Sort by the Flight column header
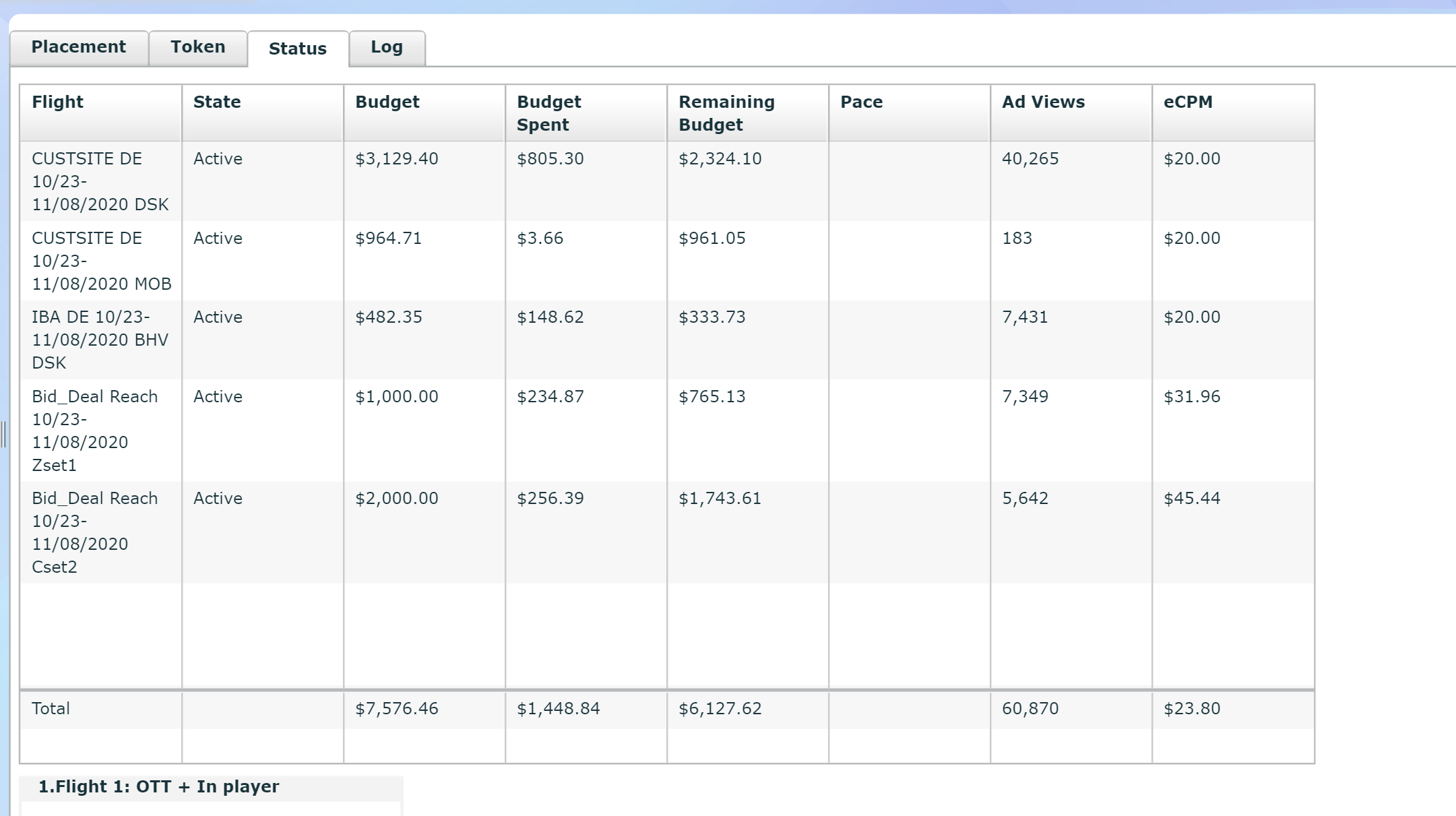Viewport: 1456px width, 816px height. [x=58, y=102]
